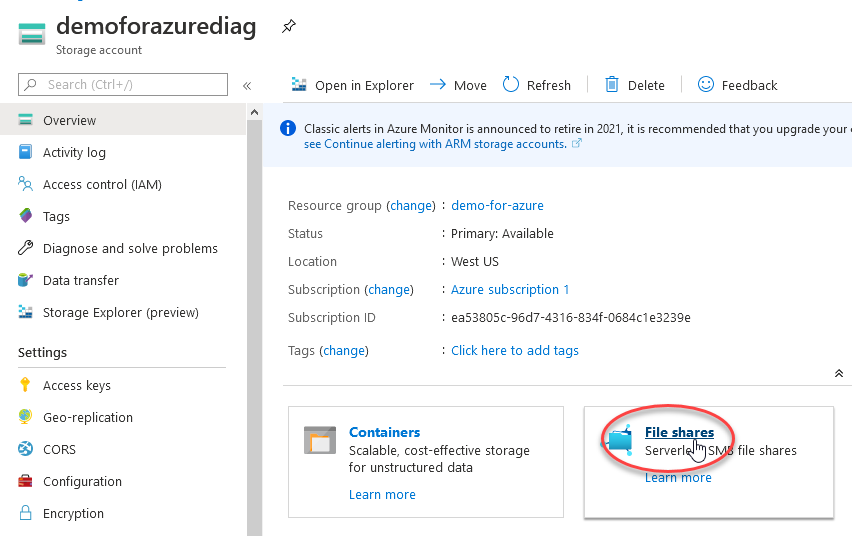Click the purple Tags icon
852x536 pixels.
click(26, 215)
